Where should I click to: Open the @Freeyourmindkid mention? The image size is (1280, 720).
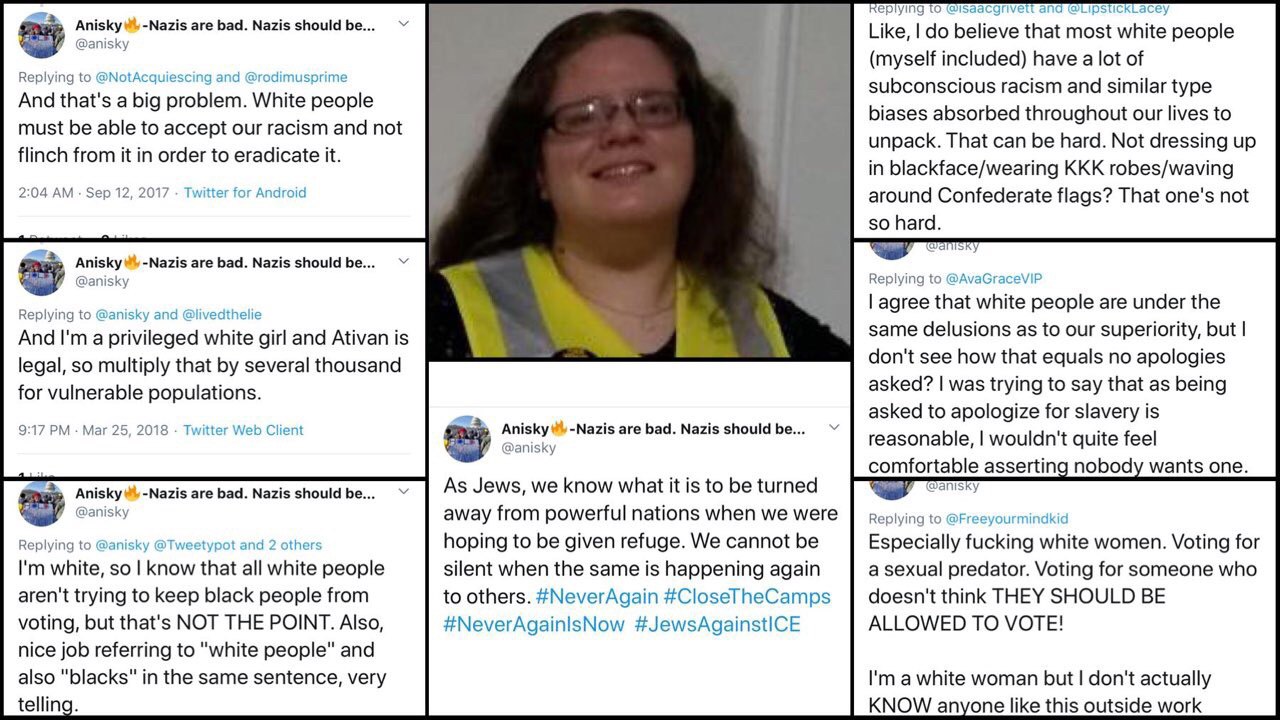(x=1007, y=519)
